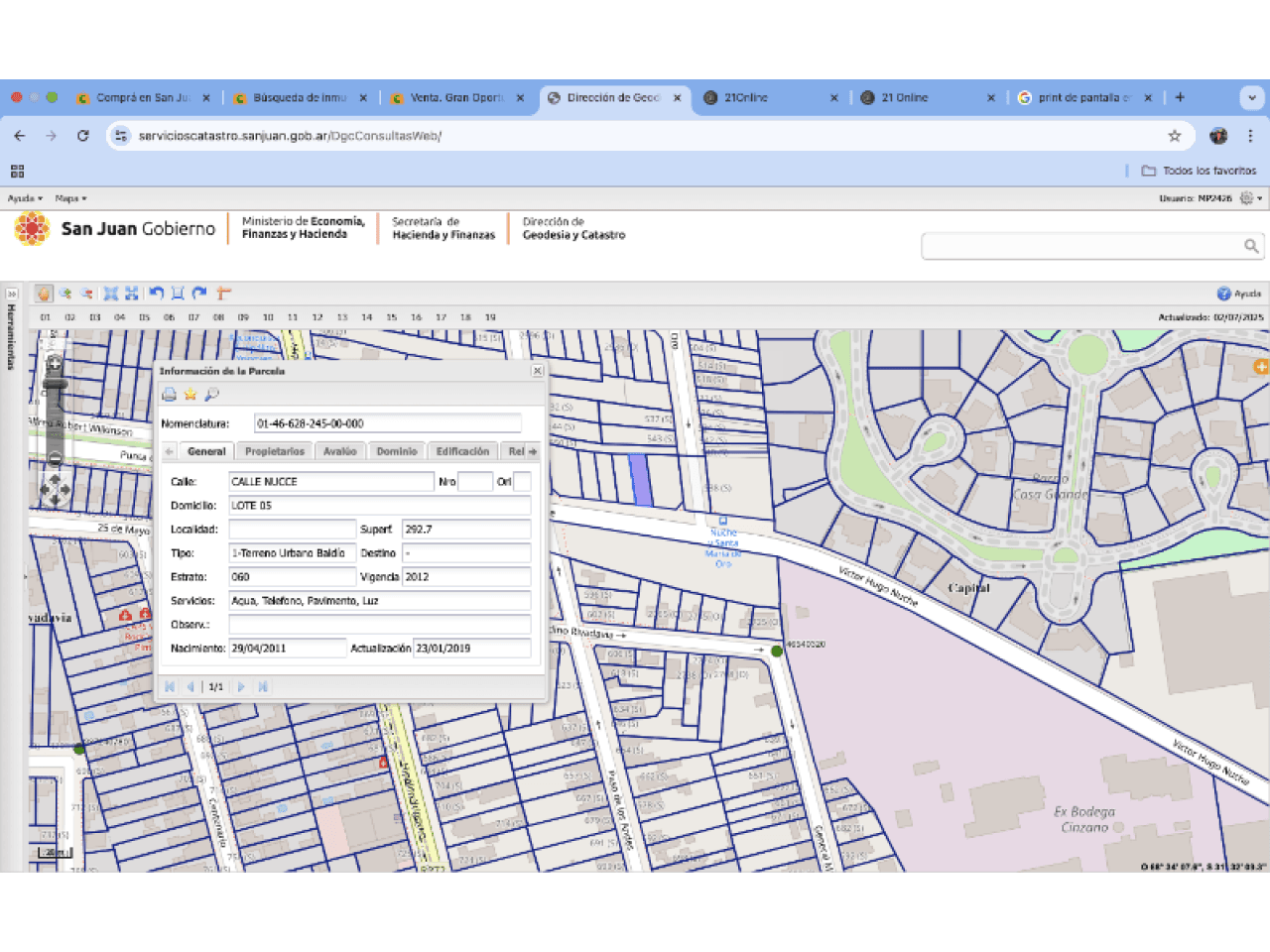Image resolution: width=1270 pixels, height=952 pixels.
Task: Switch to Búsqueda de inmuebles browser tab
Action: tap(299, 98)
